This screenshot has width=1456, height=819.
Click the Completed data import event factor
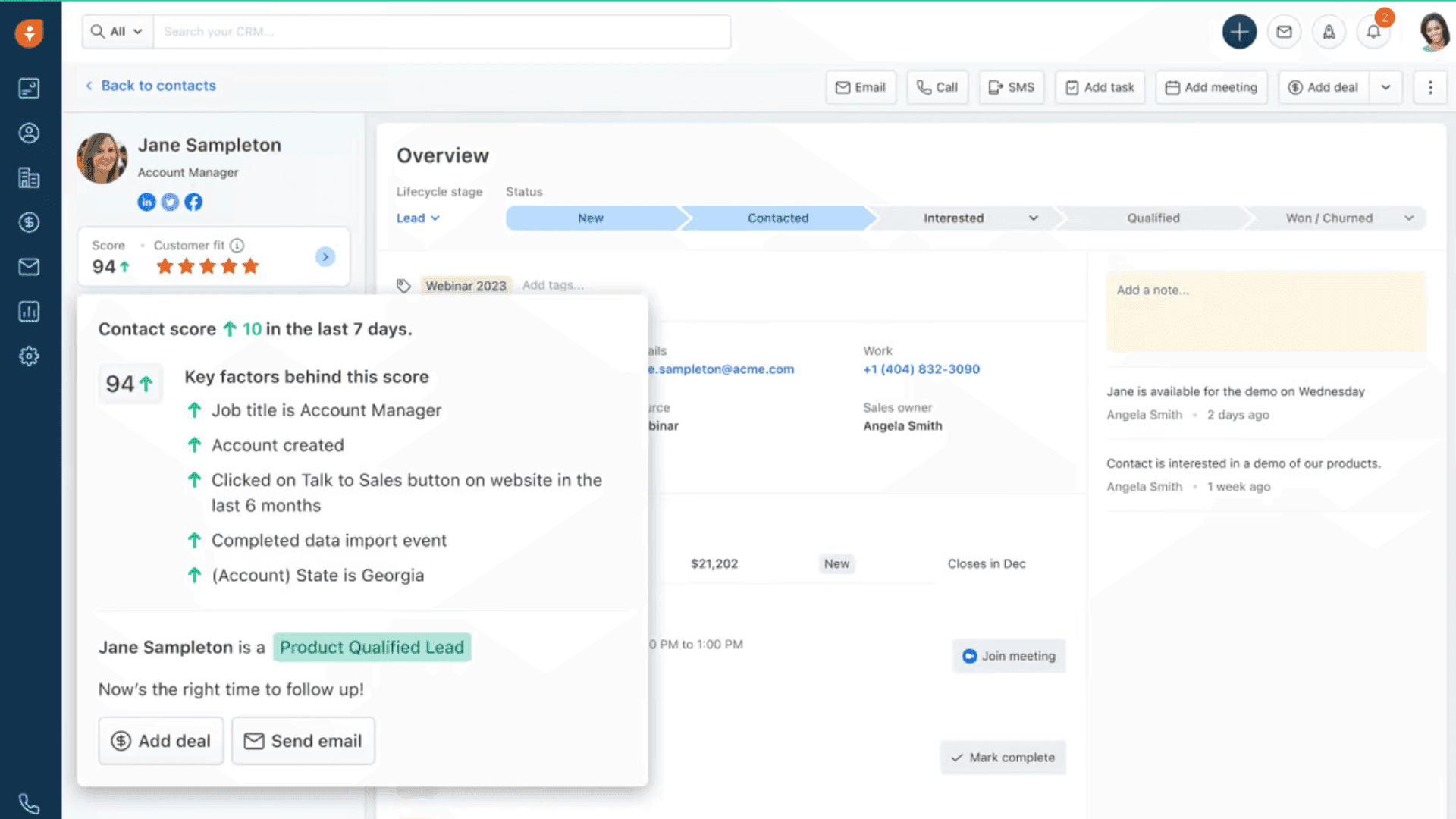328,541
